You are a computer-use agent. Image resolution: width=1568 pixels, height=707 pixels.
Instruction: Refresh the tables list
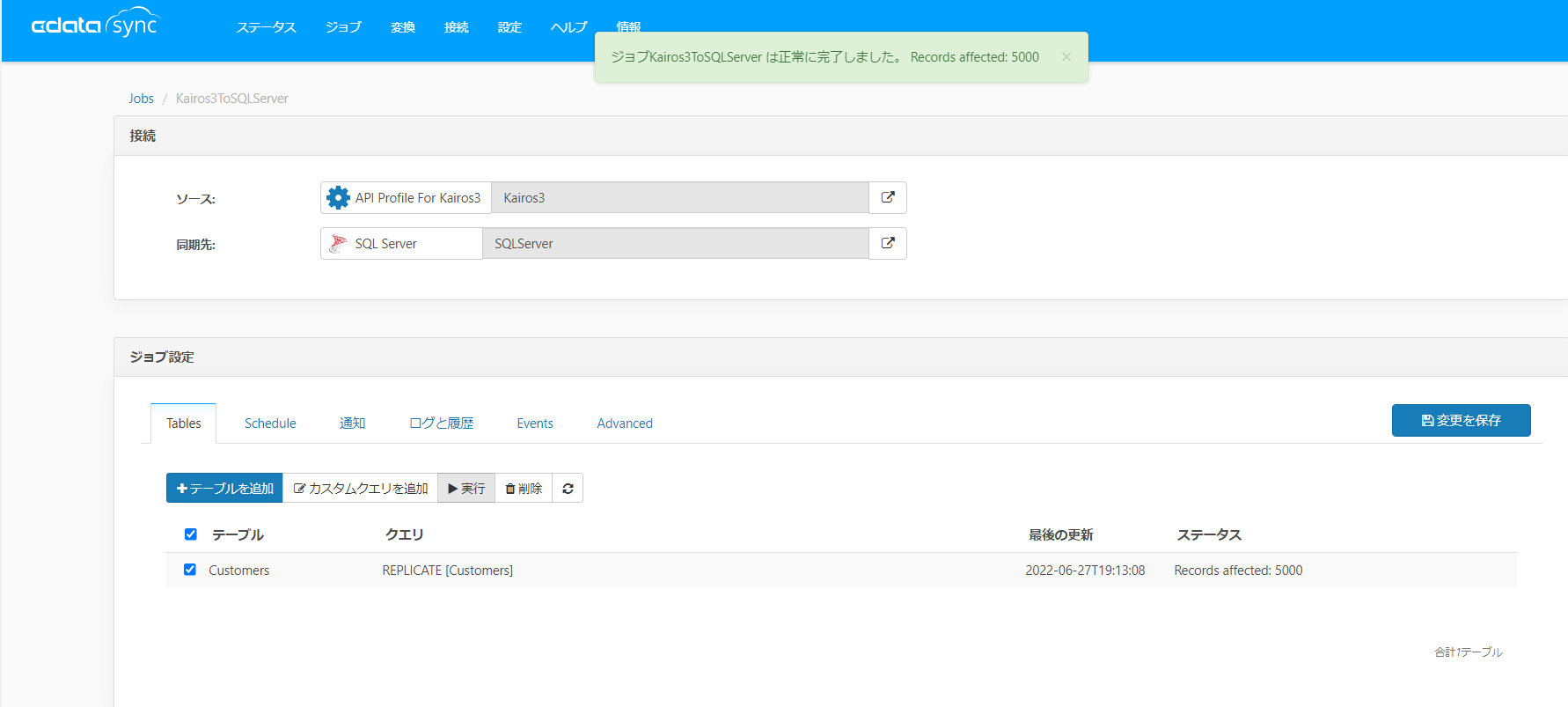coord(568,488)
